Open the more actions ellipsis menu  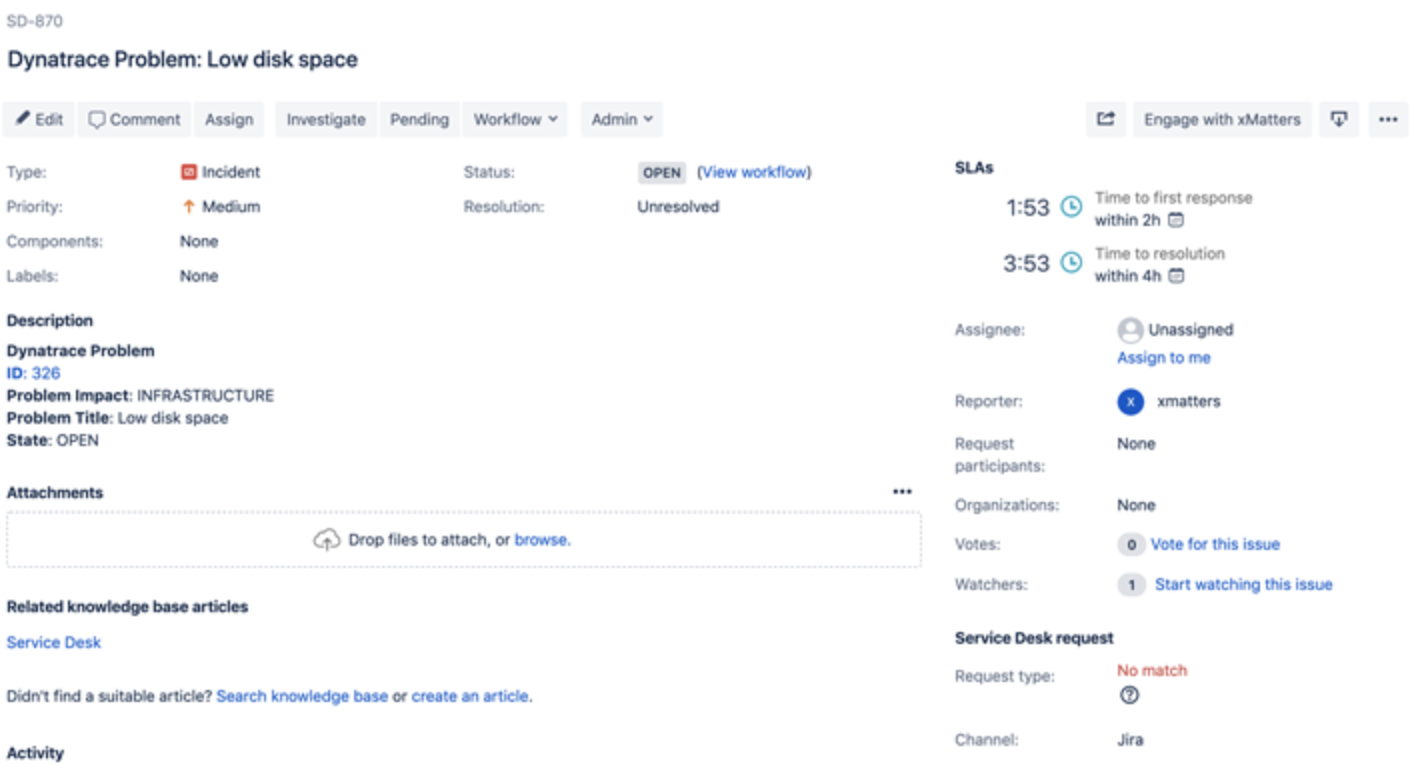[x=1387, y=119]
